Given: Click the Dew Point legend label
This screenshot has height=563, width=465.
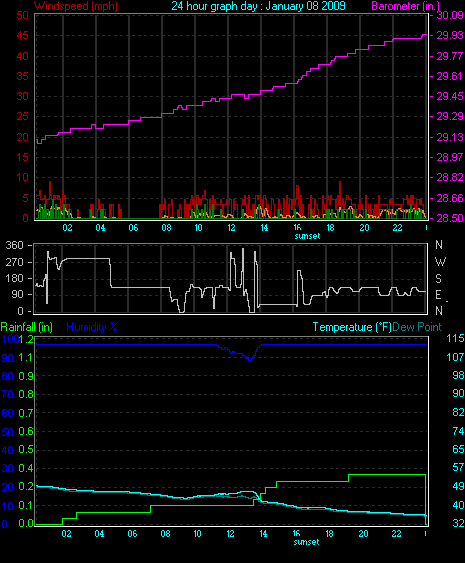Looking at the screenshot, I should 417,327.
